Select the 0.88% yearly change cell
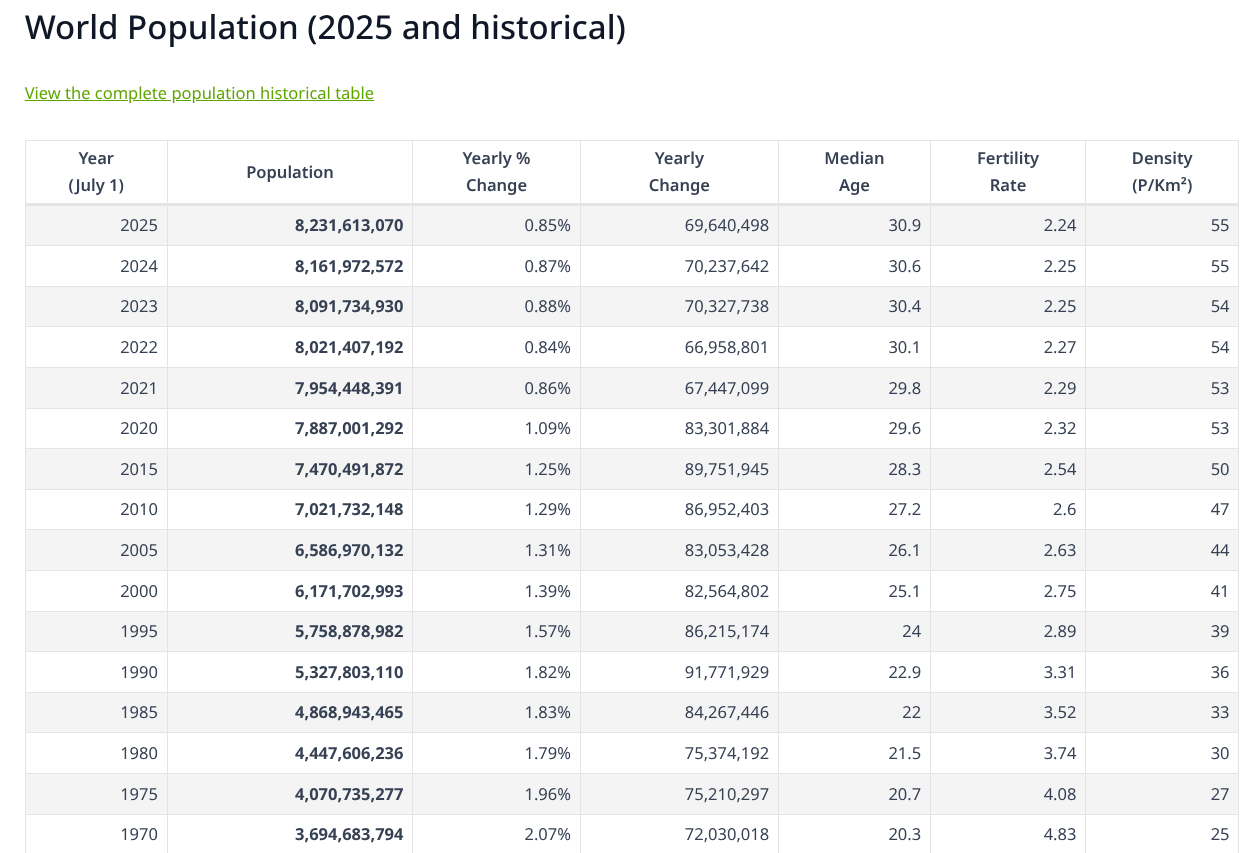The height and width of the screenshot is (853, 1244). 496,306
